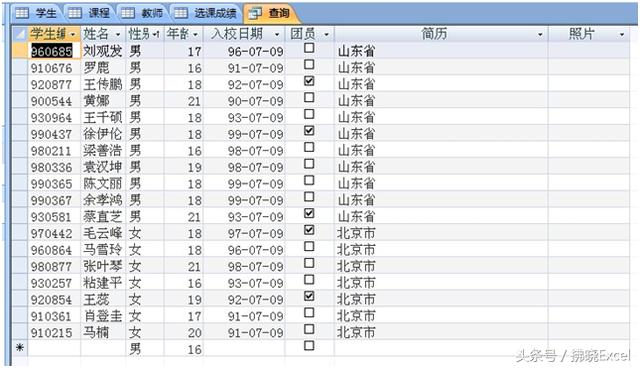Click student ID cell 910215
This screenshot has width=640, height=368.
coord(54,333)
